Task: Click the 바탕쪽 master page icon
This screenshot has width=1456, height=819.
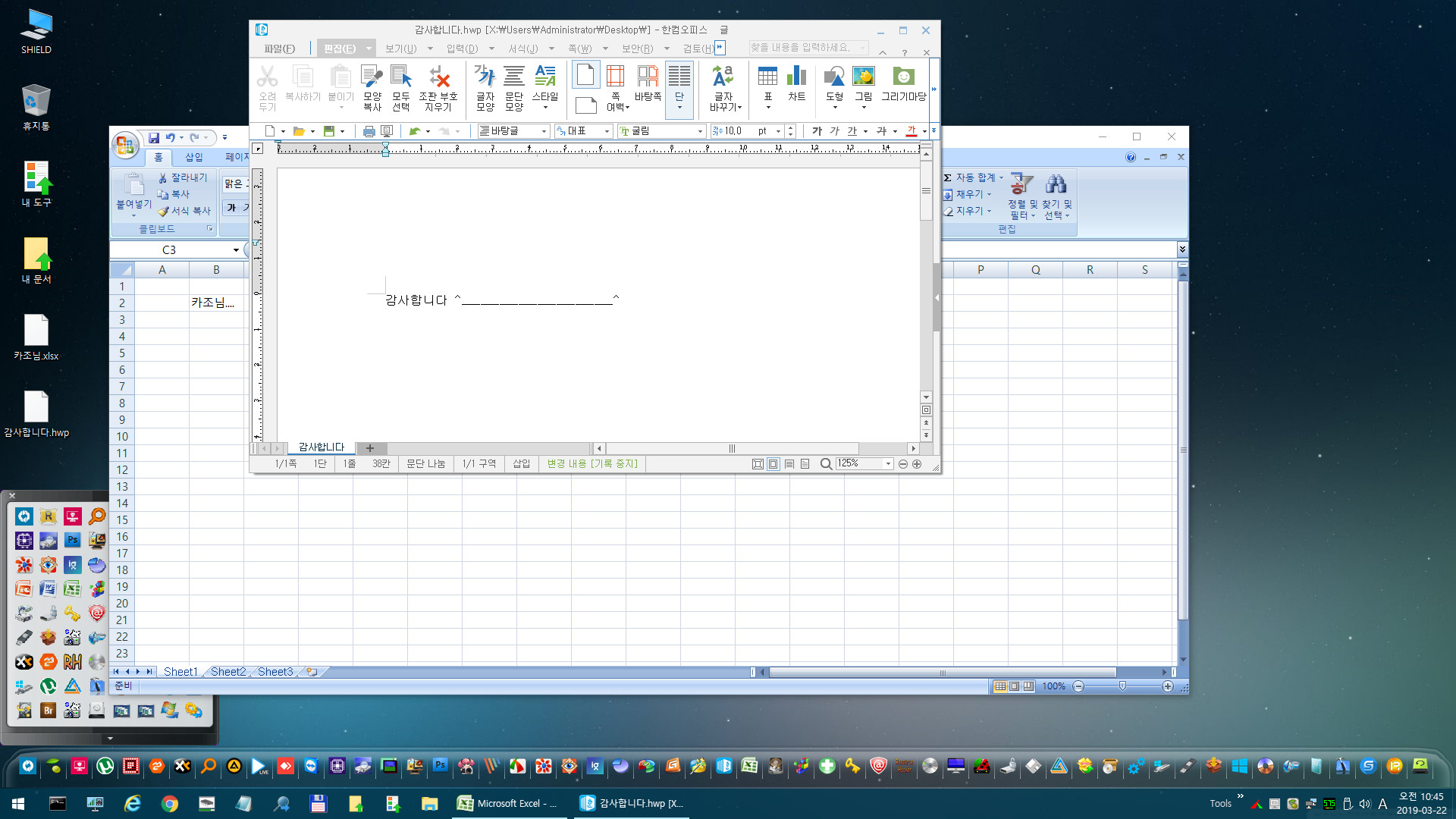Action: coord(648,84)
